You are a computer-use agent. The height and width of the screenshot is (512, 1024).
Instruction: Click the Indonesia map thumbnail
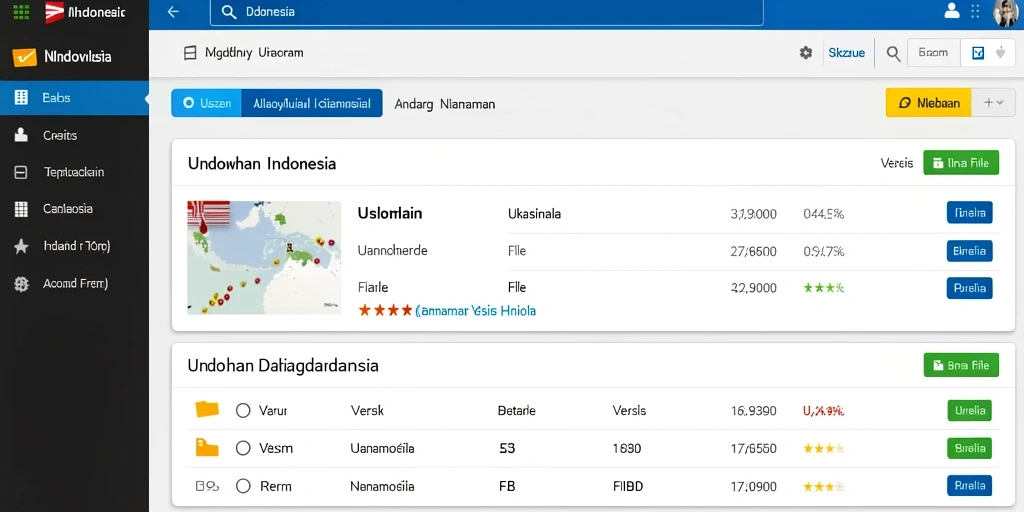click(264, 257)
